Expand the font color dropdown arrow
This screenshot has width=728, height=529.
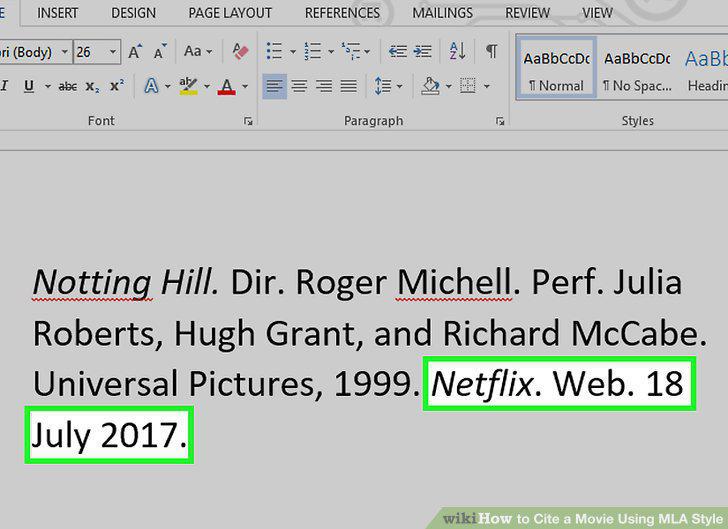[245, 86]
